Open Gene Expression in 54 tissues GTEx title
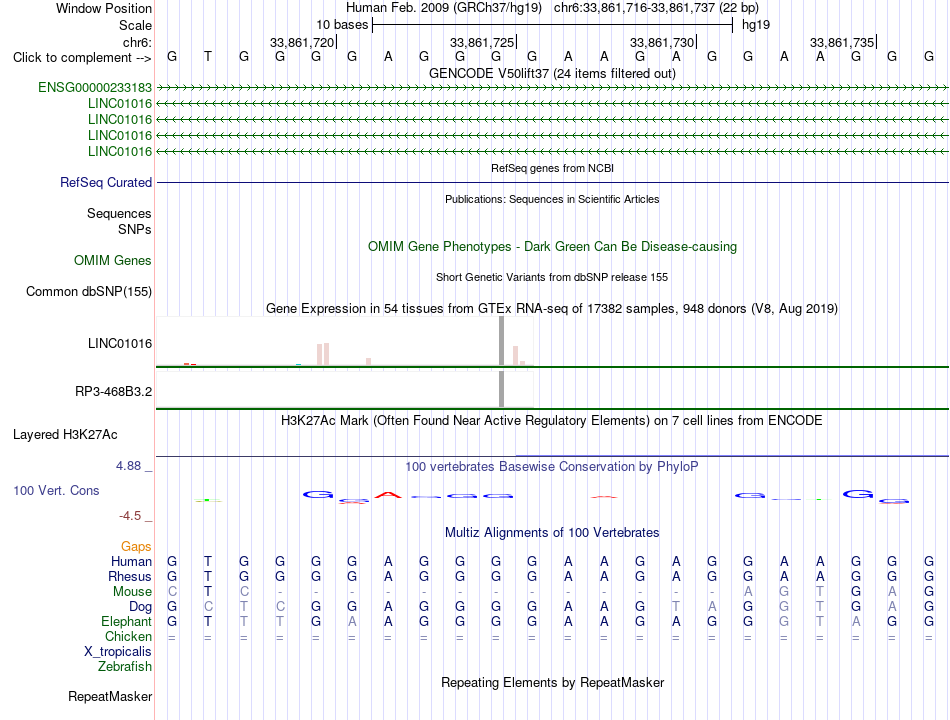Screen dimensions: 950x720 pos(552,308)
